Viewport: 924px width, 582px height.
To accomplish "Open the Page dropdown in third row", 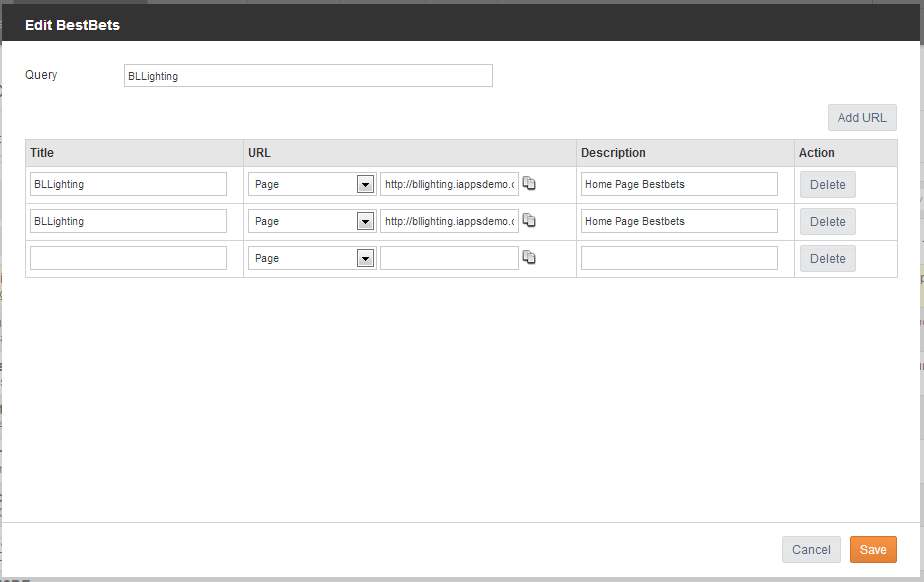I will click(x=312, y=259).
